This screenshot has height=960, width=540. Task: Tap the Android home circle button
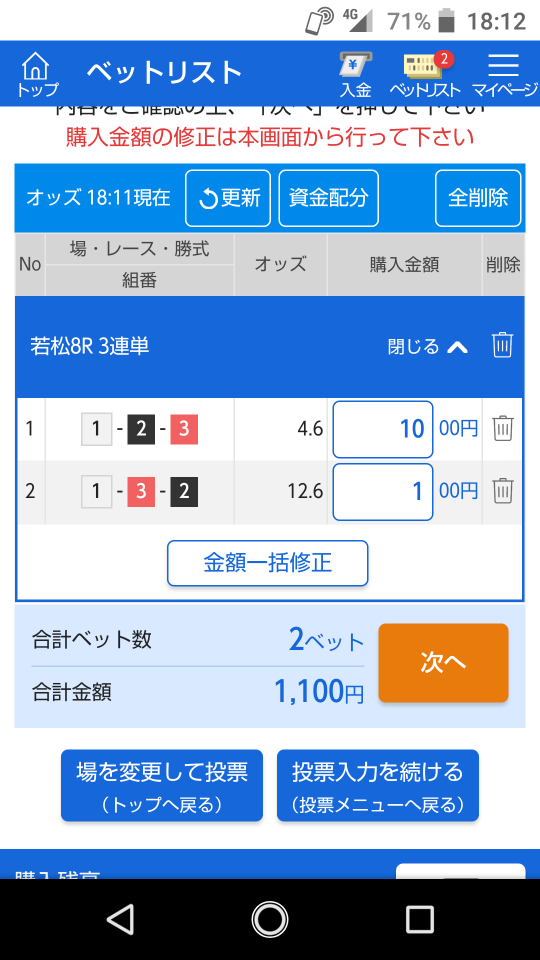coord(270,920)
